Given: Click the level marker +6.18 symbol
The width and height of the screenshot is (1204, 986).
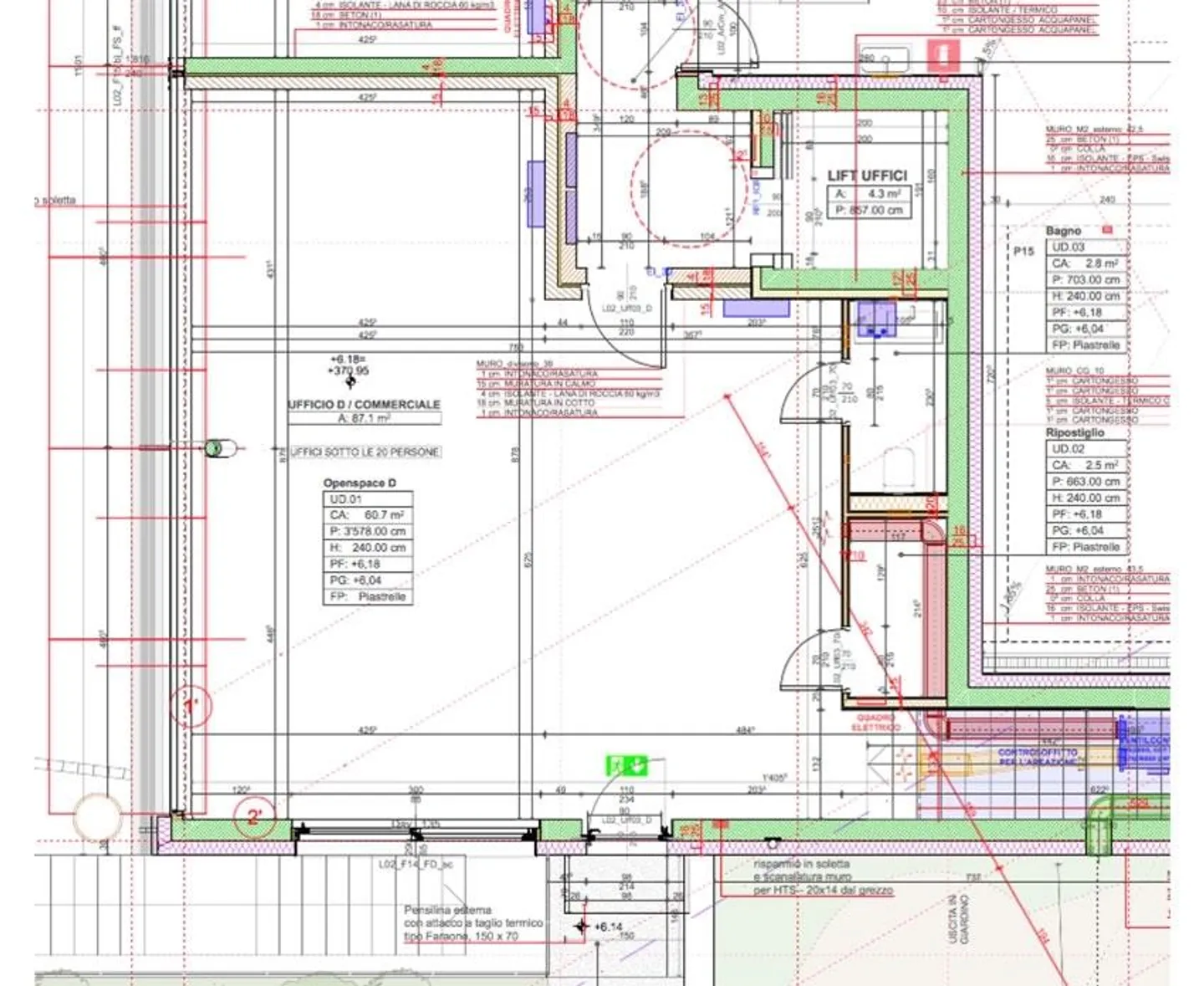Looking at the screenshot, I should click(x=350, y=381).
